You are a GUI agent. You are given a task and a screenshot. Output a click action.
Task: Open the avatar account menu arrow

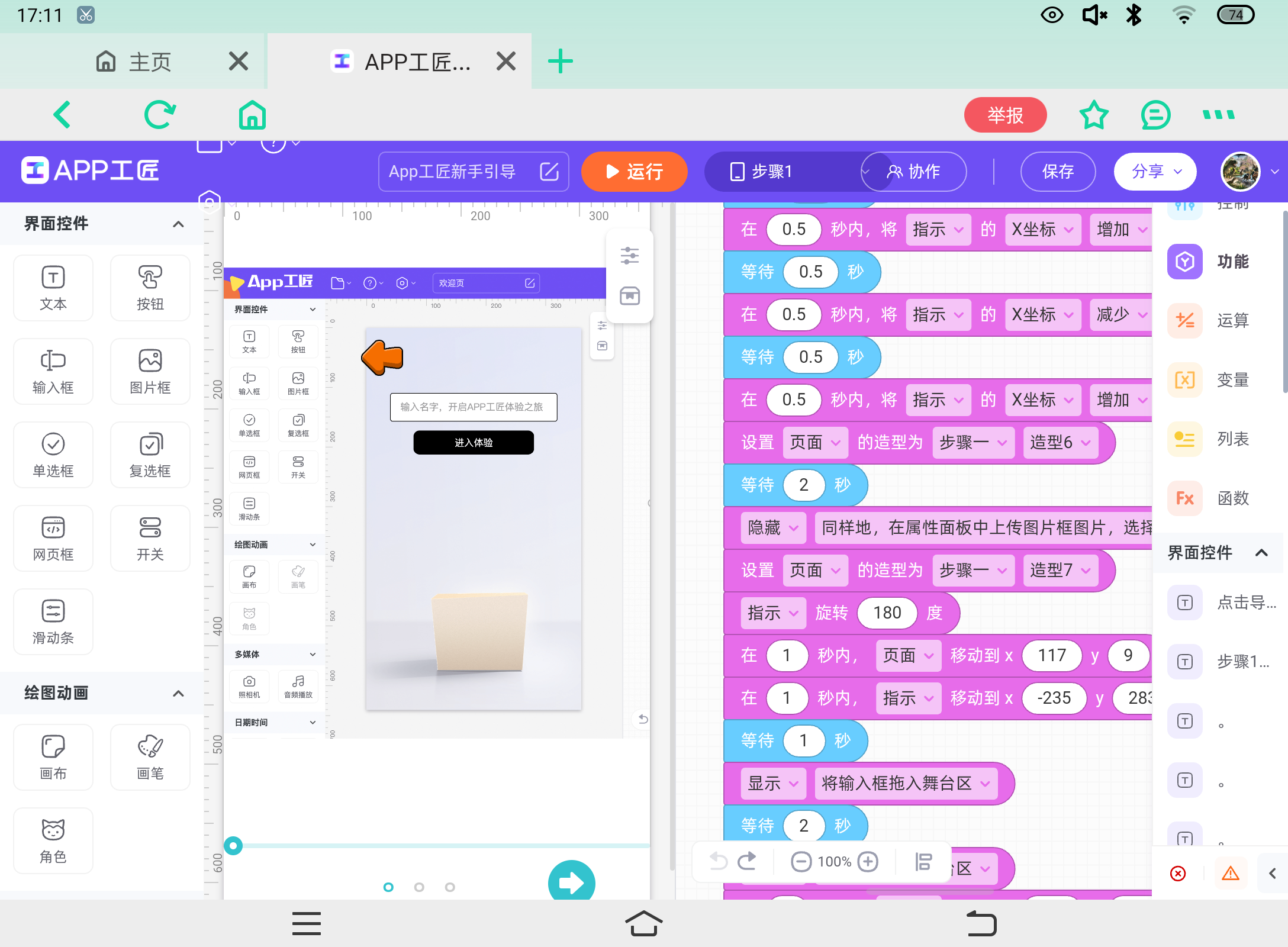coord(1275,172)
